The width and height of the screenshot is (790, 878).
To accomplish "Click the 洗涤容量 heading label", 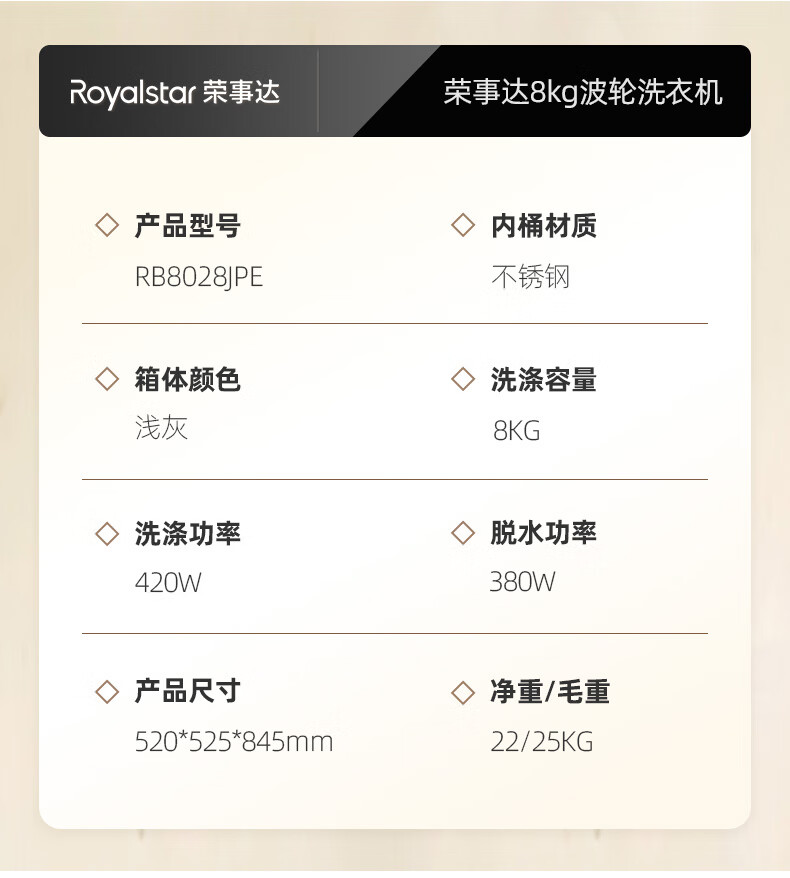I will coord(543,380).
